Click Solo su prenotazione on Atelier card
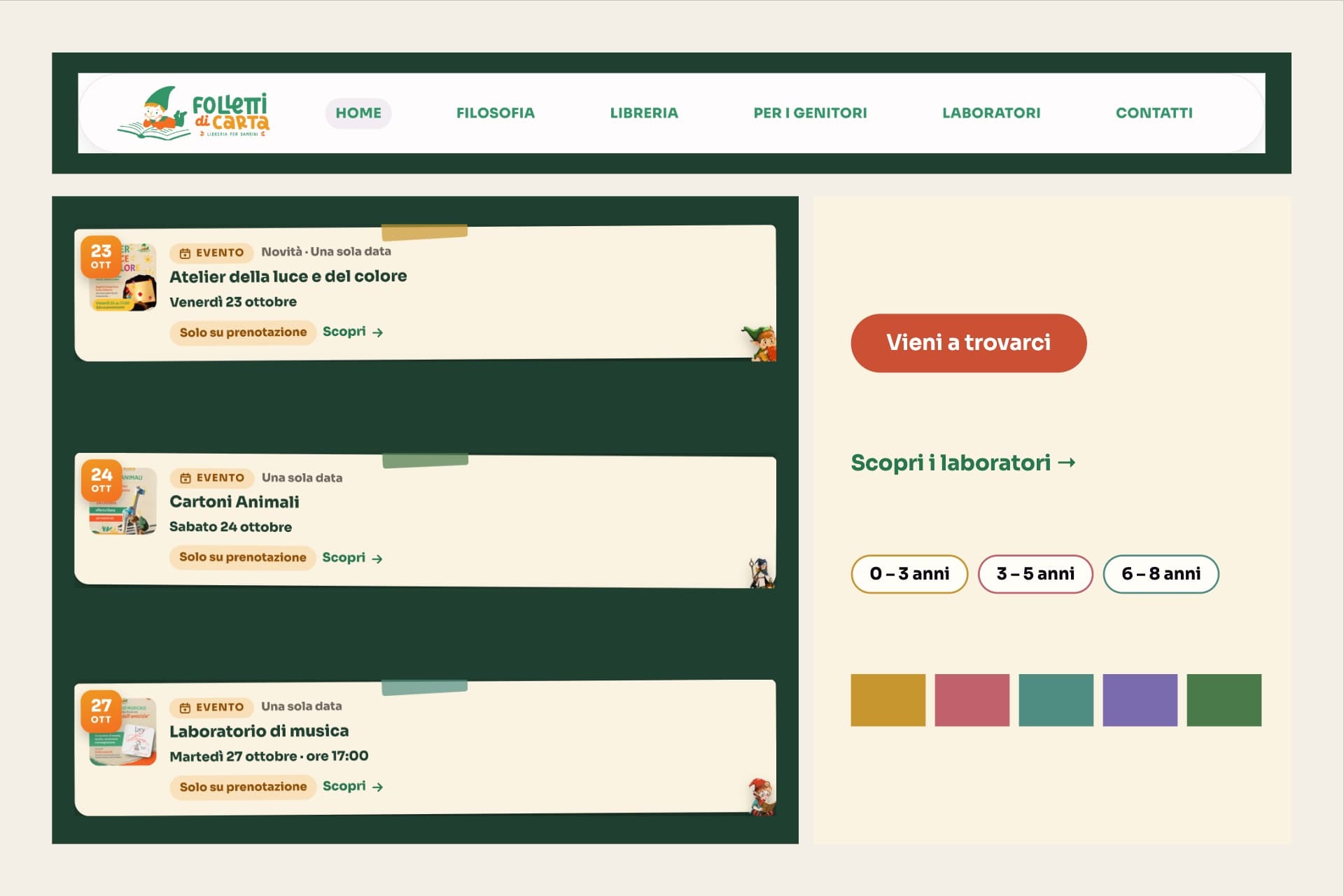Screen dimensions: 1344x896 click(243, 332)
